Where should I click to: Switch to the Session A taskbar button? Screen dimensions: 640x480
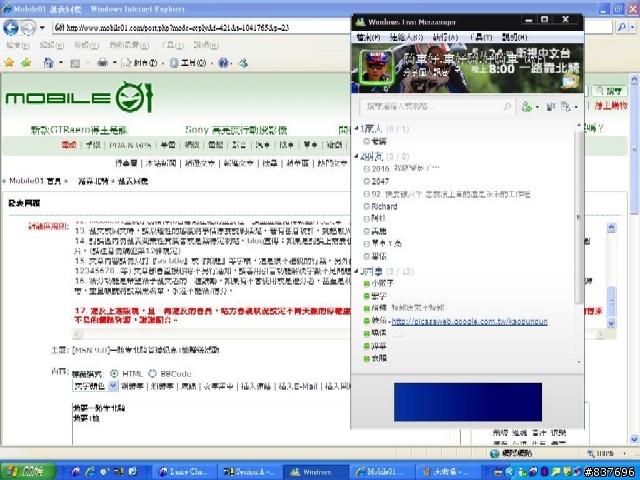(249, 471)
